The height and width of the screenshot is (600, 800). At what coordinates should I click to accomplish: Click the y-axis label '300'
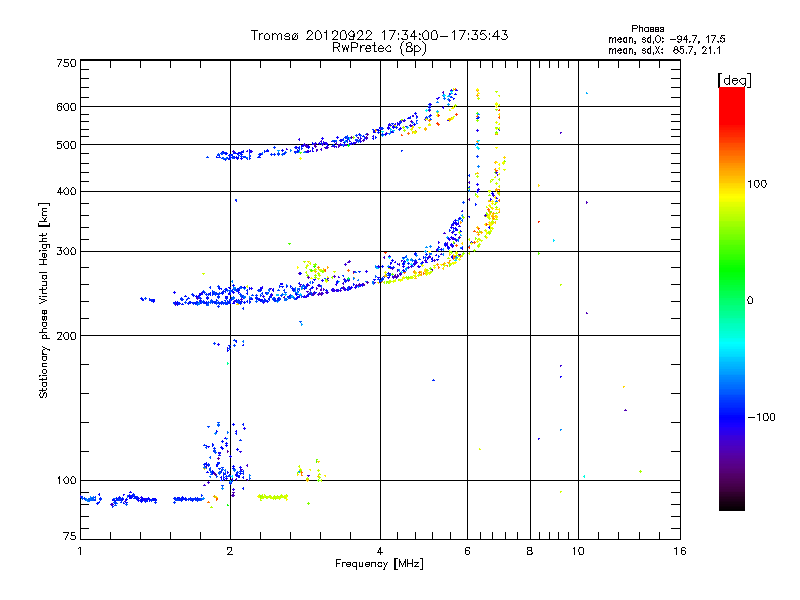point(66,251)
